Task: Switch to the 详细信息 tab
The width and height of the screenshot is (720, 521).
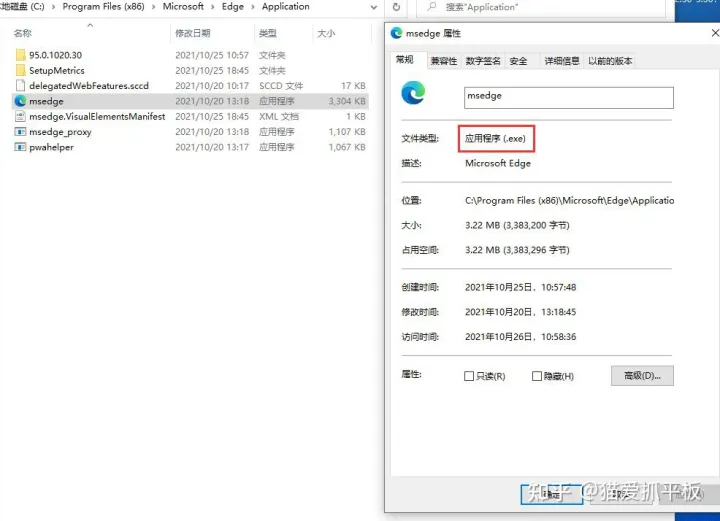Action: [x=562, y=61]
